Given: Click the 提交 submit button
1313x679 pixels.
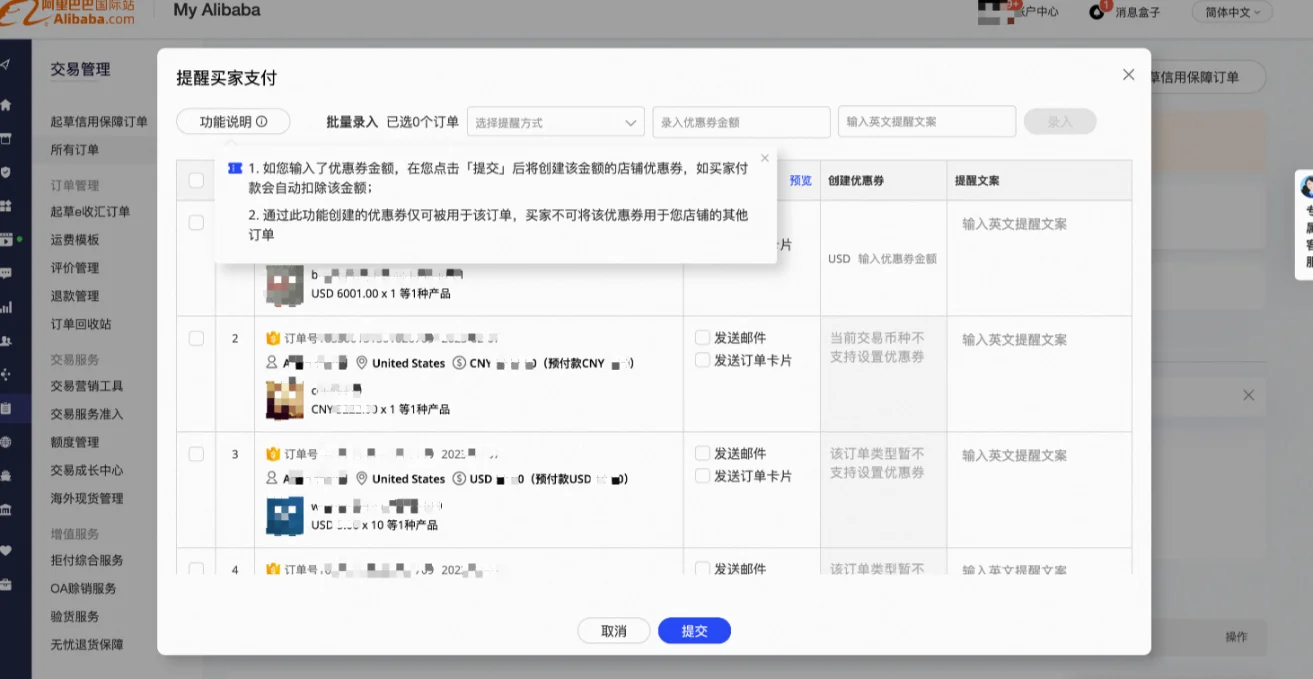Looking at the screenshot, I should [694, 631].
